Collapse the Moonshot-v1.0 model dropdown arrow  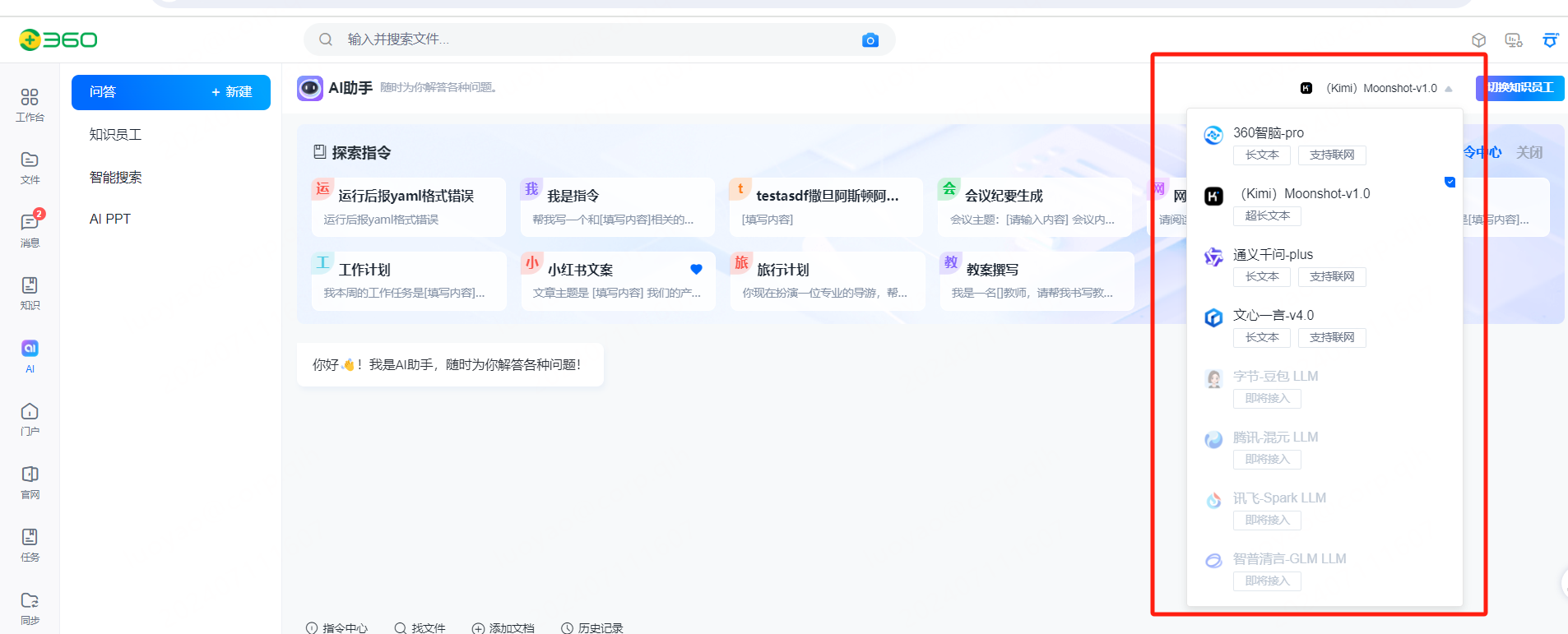[x=1449, y=89]
